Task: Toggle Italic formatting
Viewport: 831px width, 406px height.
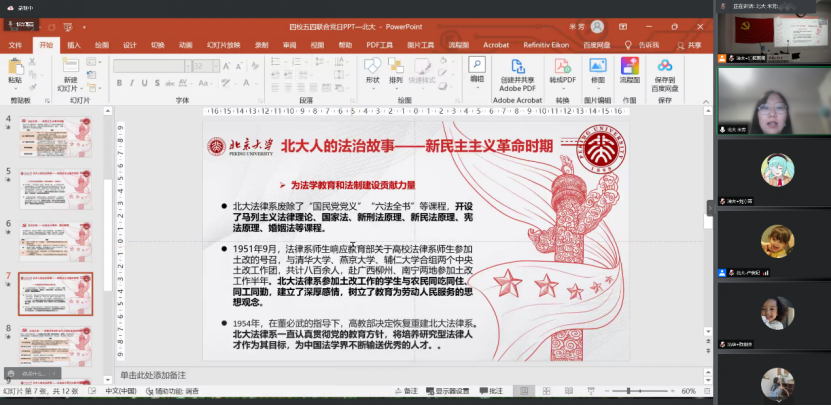Action: click(132, 83)
